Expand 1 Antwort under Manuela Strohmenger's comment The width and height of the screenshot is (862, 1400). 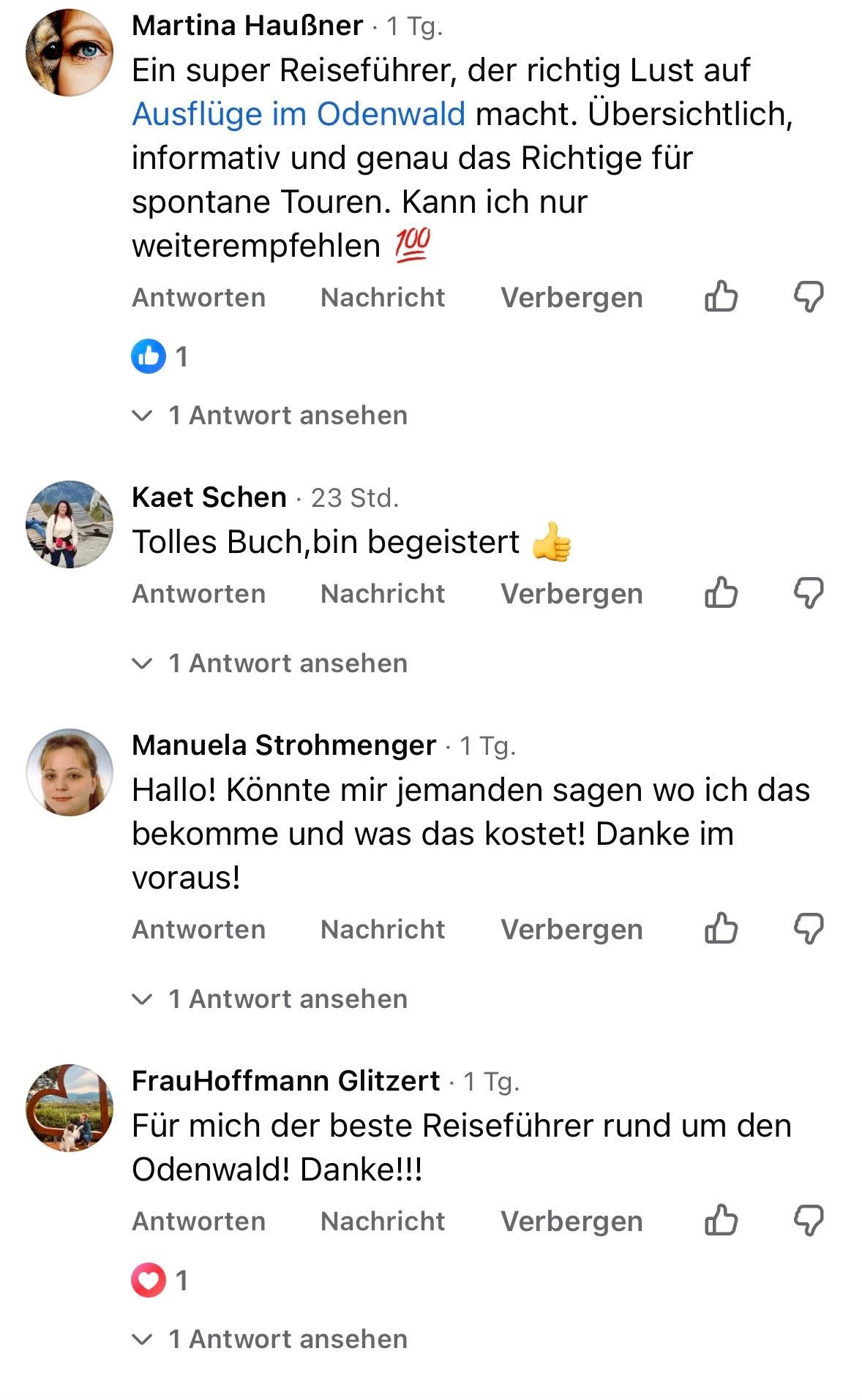click(269, 999)
